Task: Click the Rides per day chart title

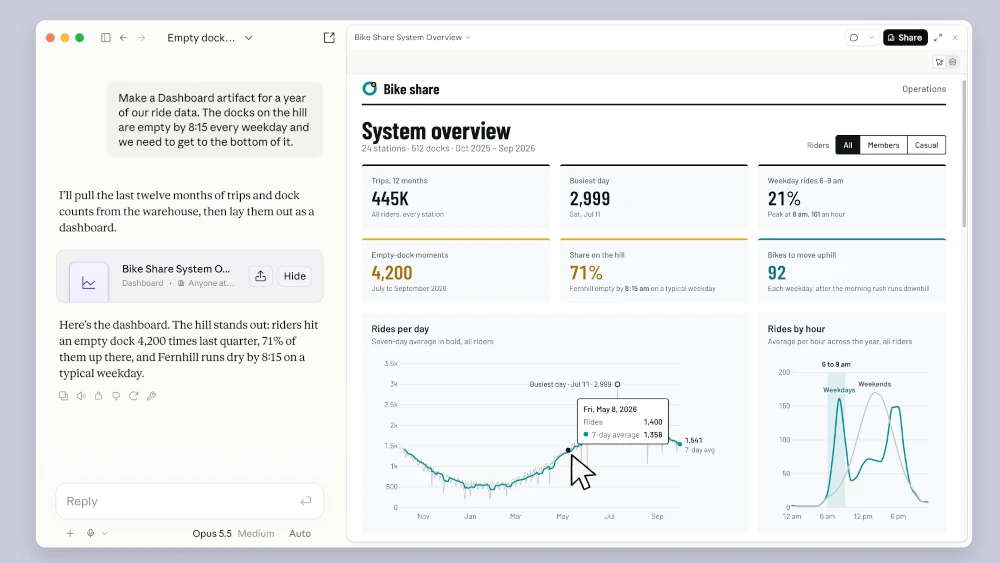Action: tap(400, 329)
